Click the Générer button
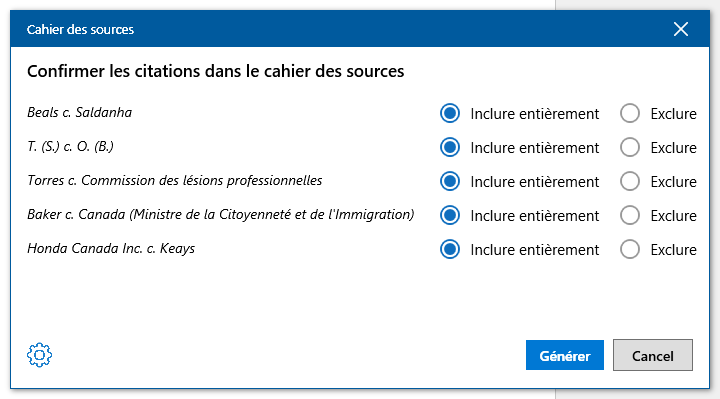The image size is (720, 399). point(565,355)
